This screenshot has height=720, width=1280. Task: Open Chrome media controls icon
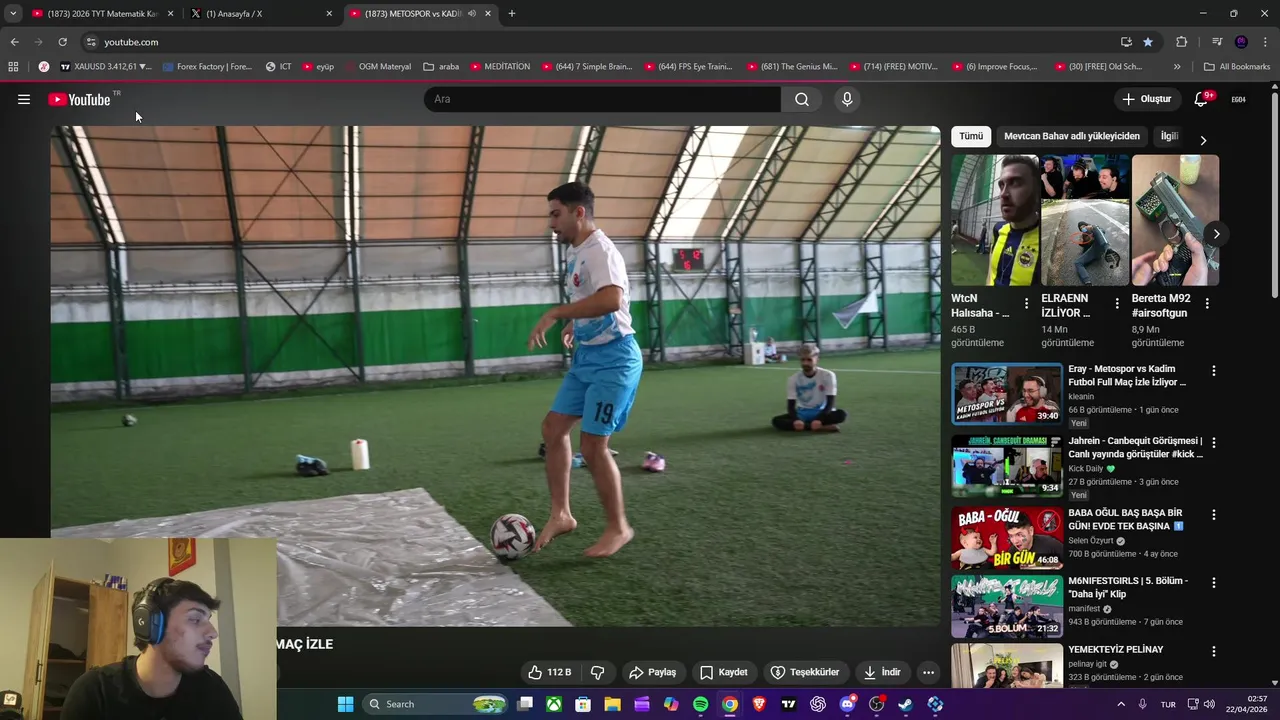(x=1217, y=42)
